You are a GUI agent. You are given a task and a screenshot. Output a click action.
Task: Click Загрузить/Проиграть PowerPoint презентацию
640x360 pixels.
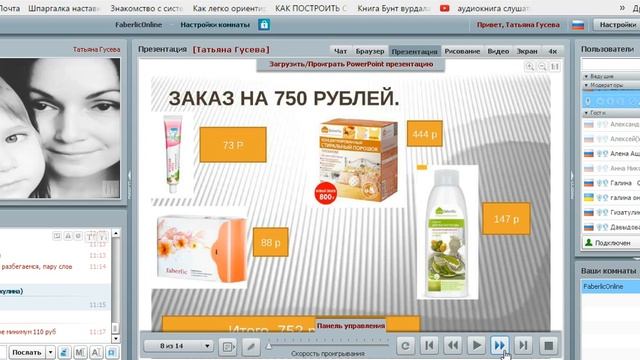pos(351,64)
